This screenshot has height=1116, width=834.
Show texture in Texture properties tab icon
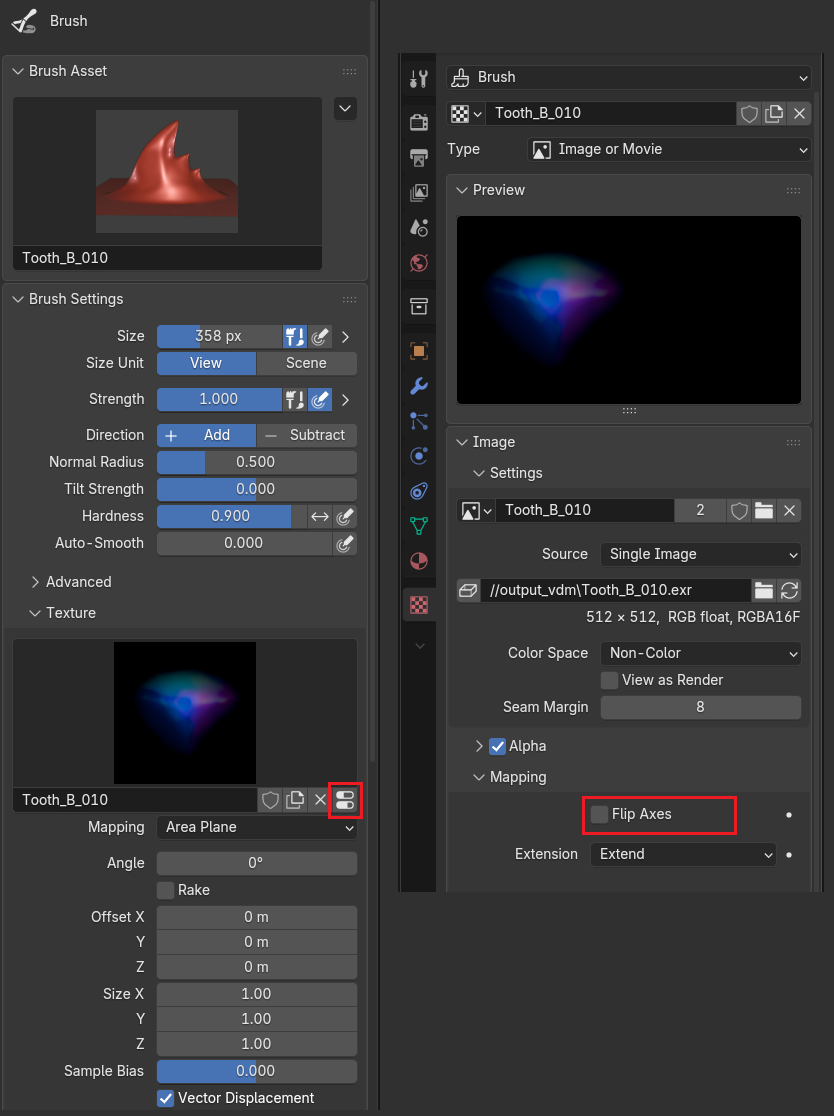(345, 800)
